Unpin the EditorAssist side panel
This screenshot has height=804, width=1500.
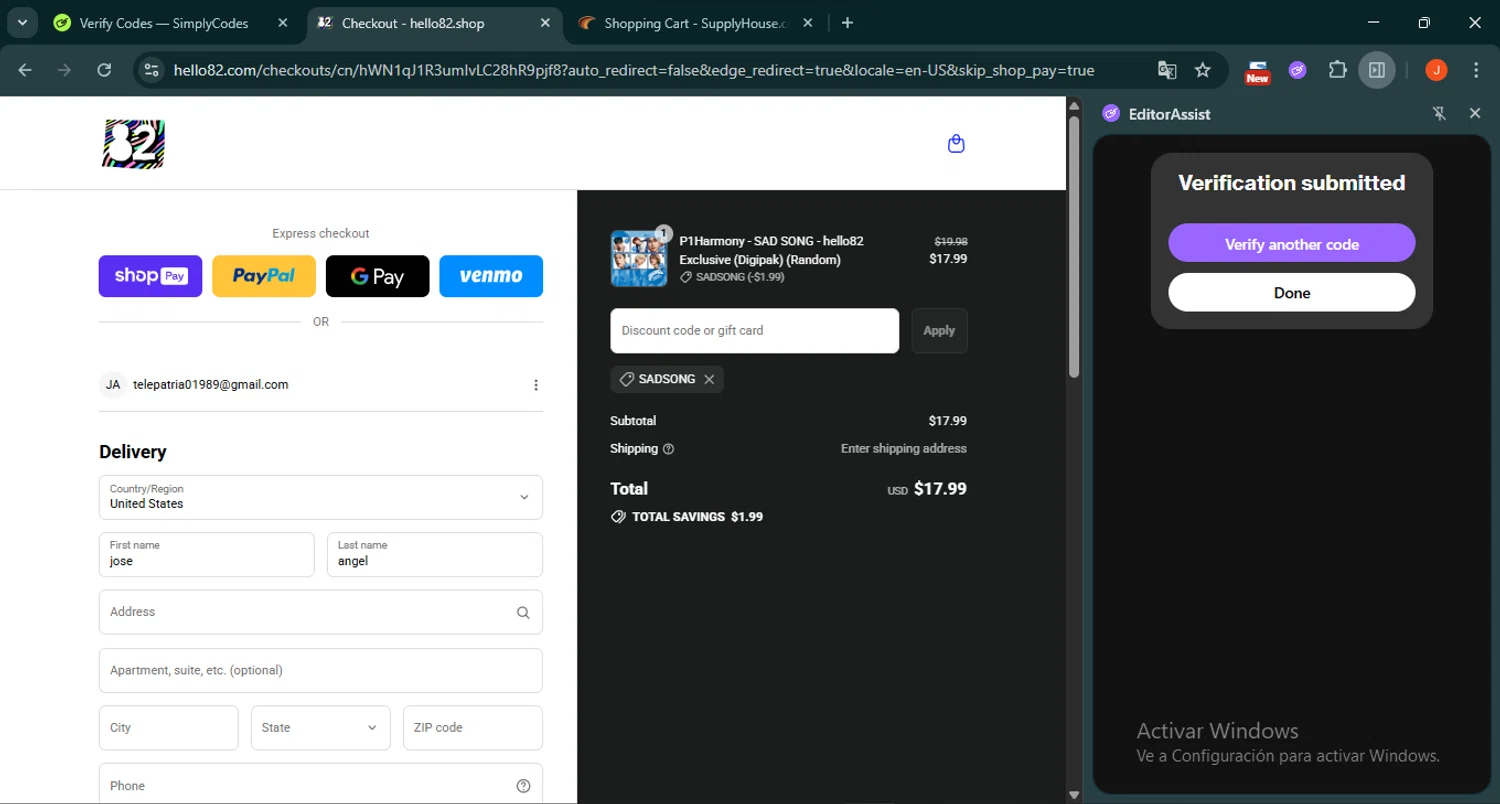point(1440,114)
